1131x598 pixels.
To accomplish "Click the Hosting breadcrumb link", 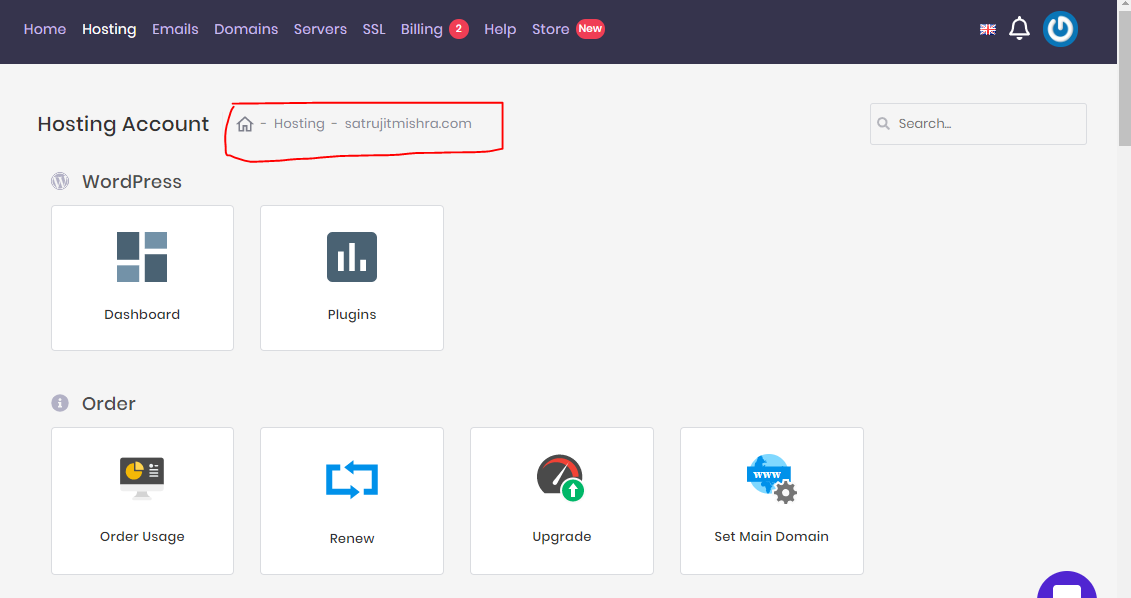I will pyautogui.click(x=299, y=123).
